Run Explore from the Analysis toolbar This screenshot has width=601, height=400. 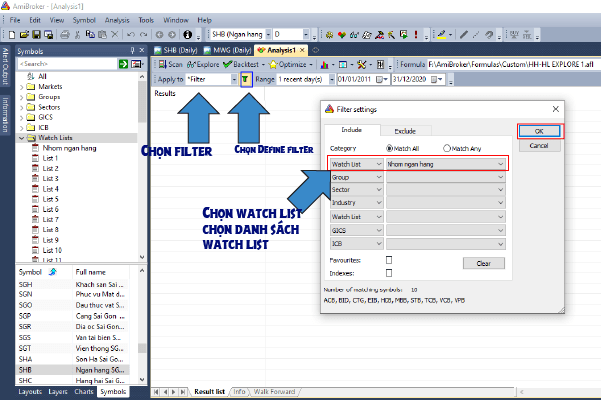click(203, 64)
